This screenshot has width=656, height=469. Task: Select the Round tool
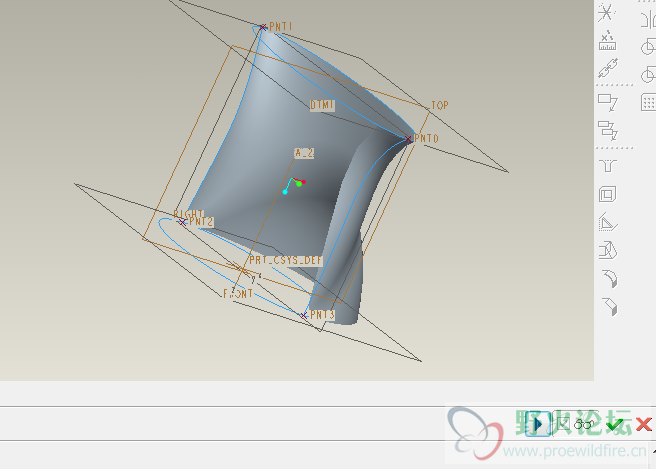pos(610,279)
